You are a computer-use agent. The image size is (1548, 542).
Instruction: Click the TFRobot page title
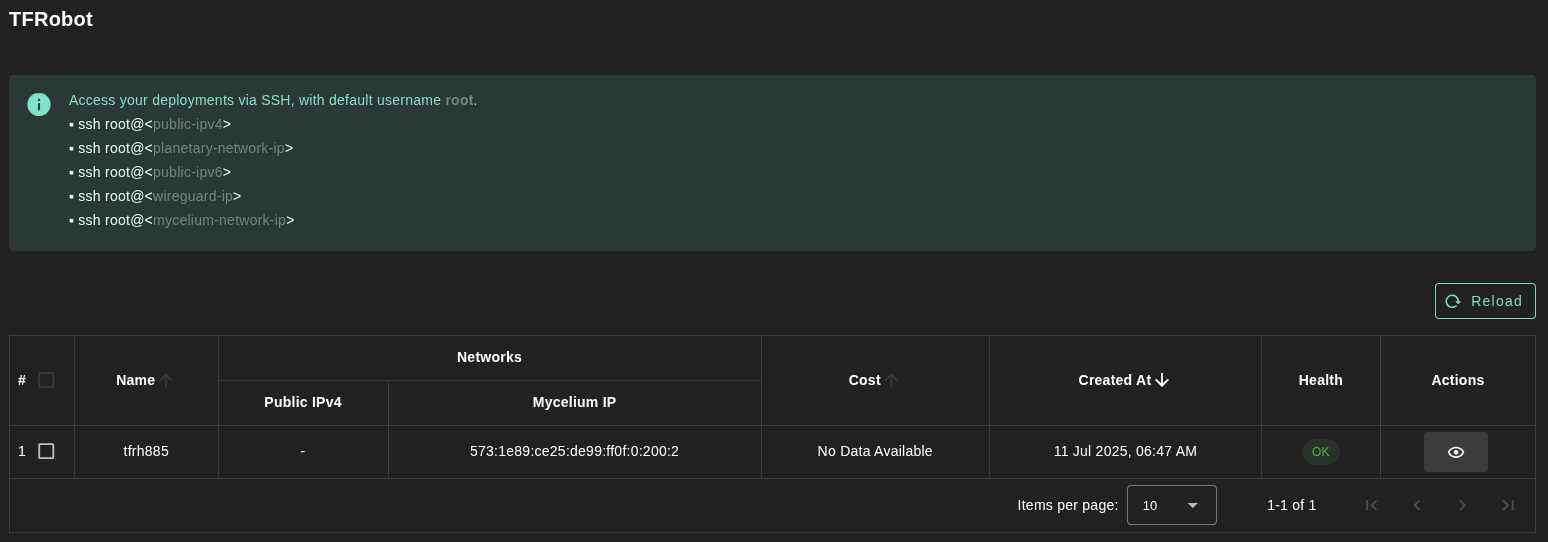[51, 19]
